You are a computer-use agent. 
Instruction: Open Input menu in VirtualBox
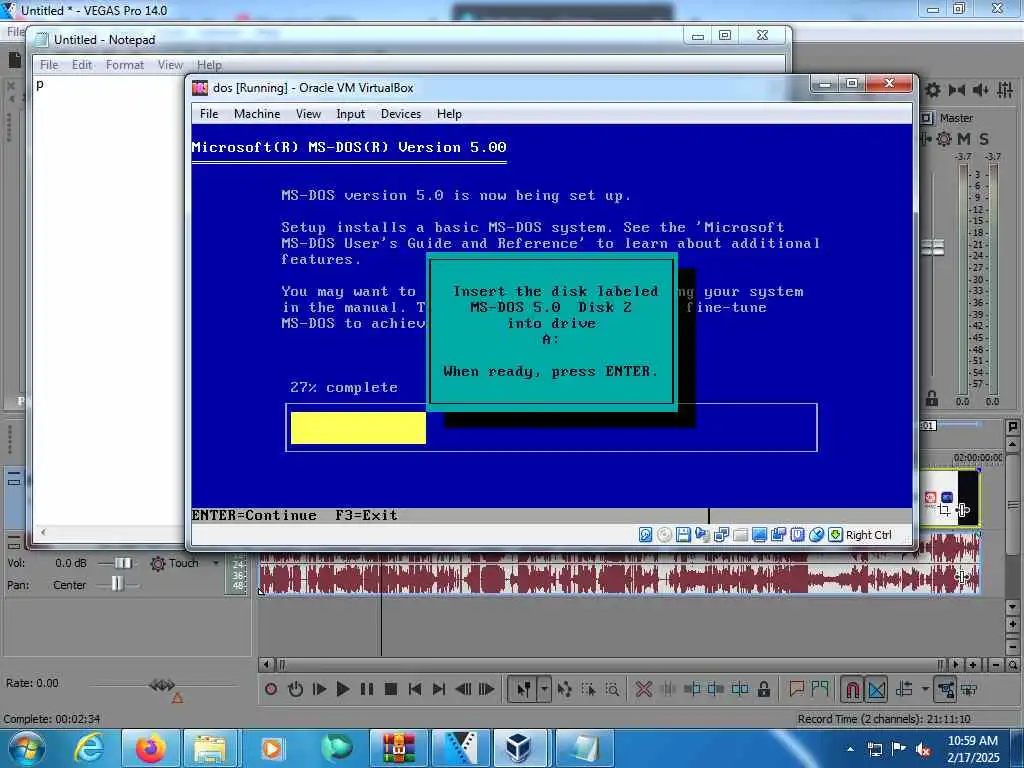pos(351,114)
